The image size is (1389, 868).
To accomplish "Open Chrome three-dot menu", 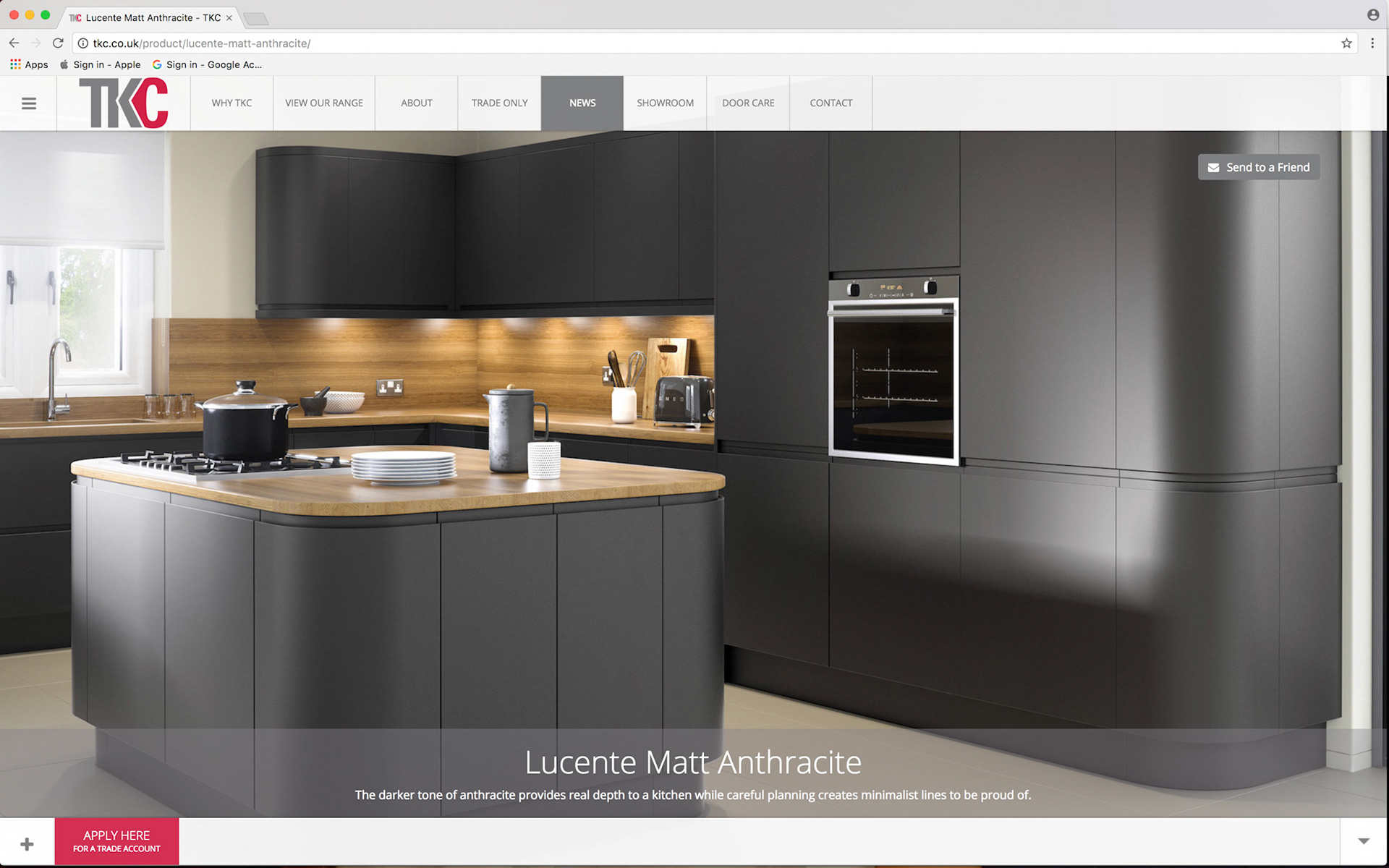I will click(x=1372, y=43).
